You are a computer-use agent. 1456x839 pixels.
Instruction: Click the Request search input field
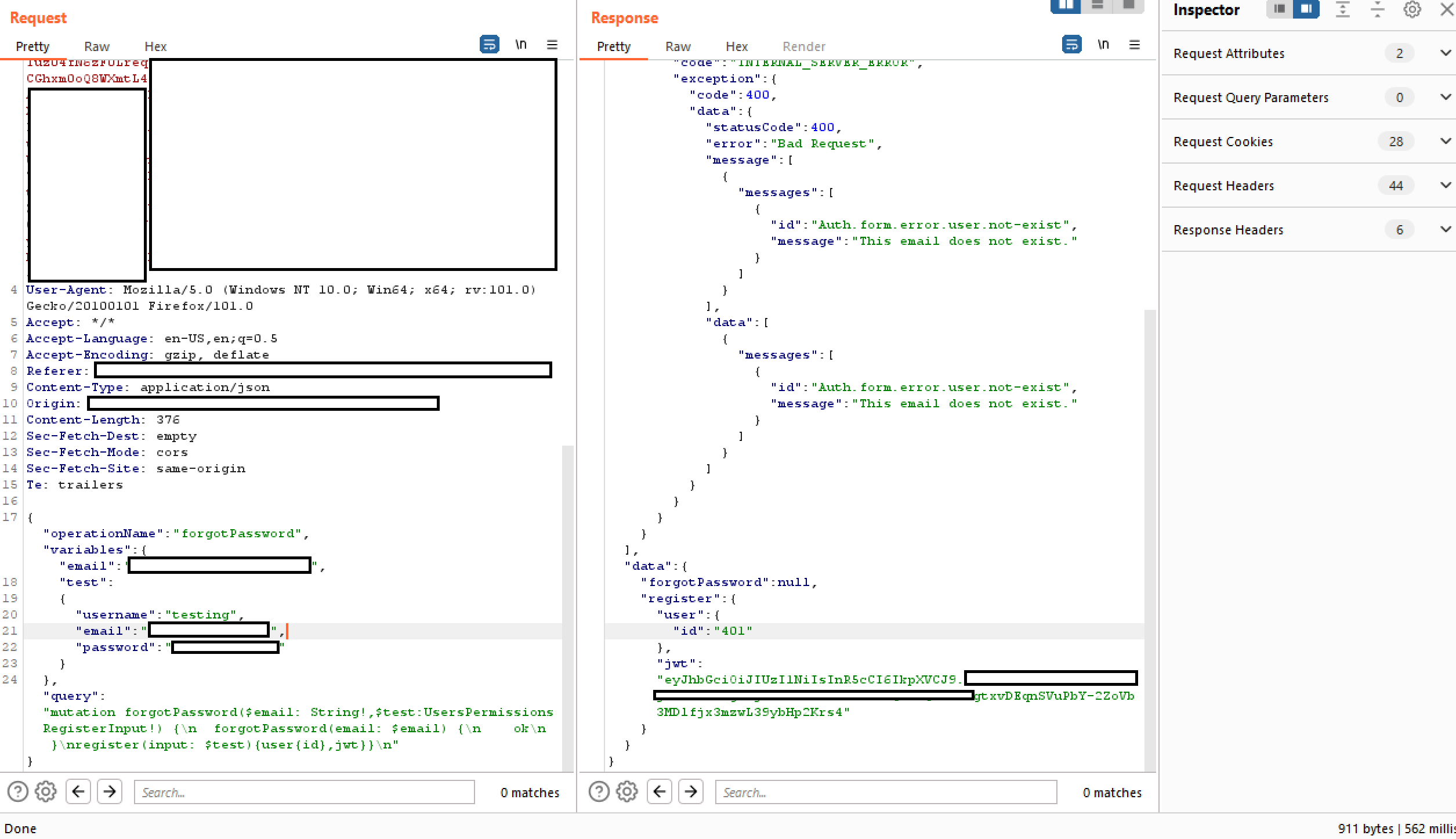click(x=304, y=792)
